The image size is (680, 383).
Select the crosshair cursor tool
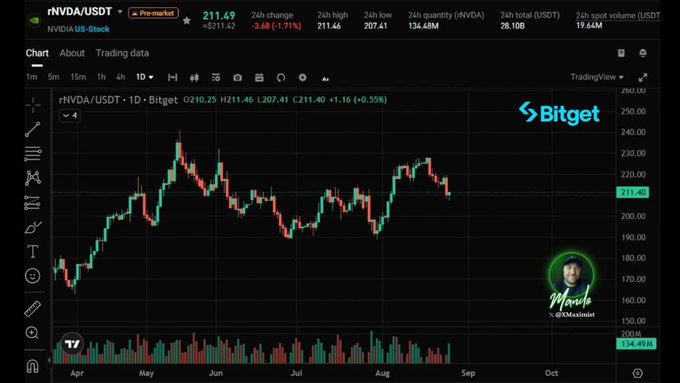[33, 105]
